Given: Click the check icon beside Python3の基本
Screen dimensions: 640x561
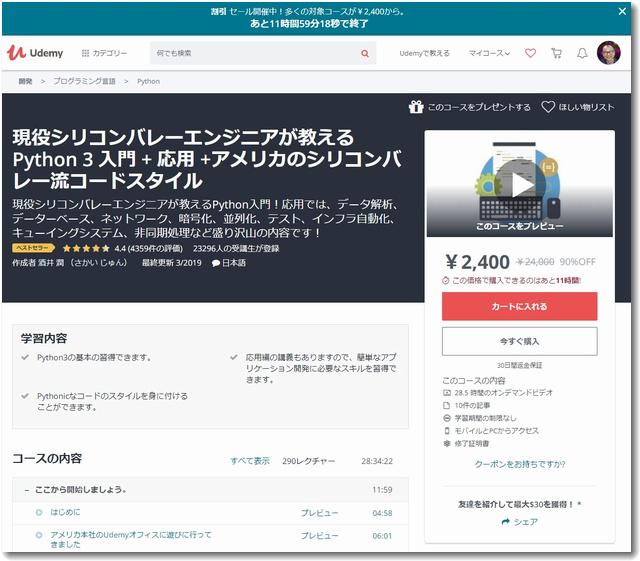Looking at the screenshot, I should (x=25, y=357).
